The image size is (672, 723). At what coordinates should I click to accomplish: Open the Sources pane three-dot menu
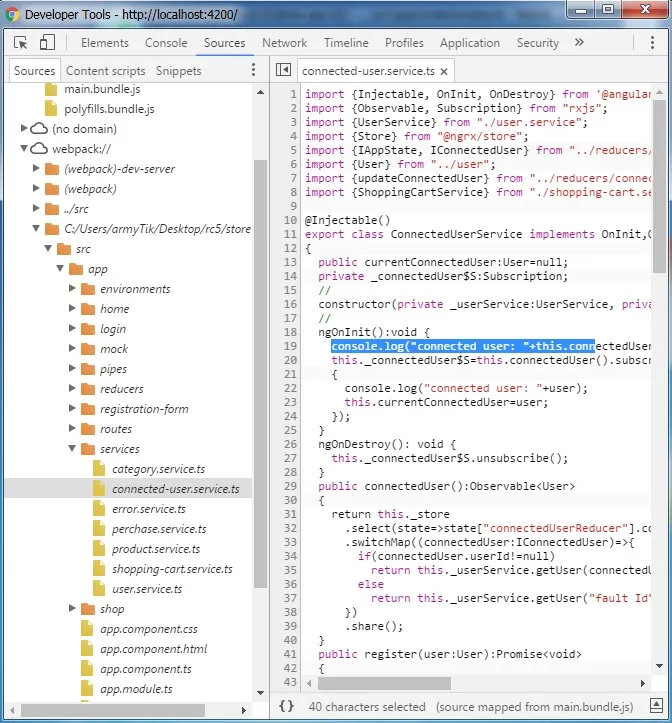tap(253, 70)
